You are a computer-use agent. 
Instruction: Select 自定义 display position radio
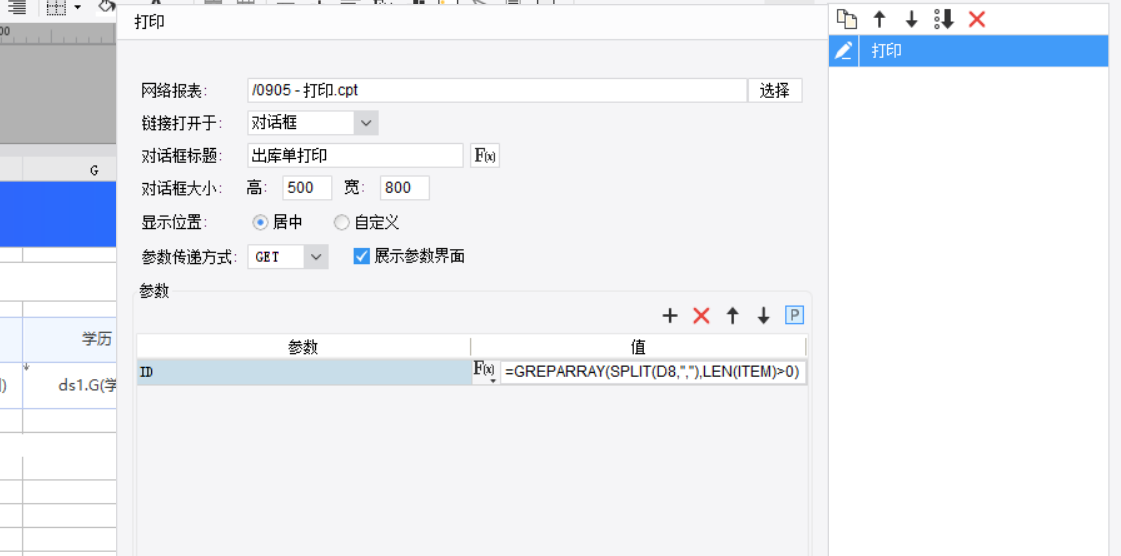click(x=342, y=222)
